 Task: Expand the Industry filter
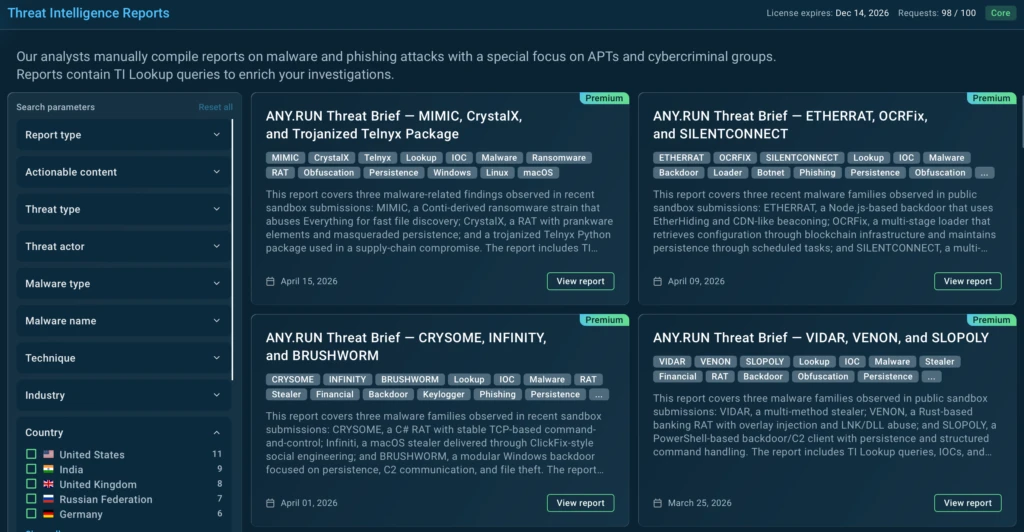[x=123, y=396]
